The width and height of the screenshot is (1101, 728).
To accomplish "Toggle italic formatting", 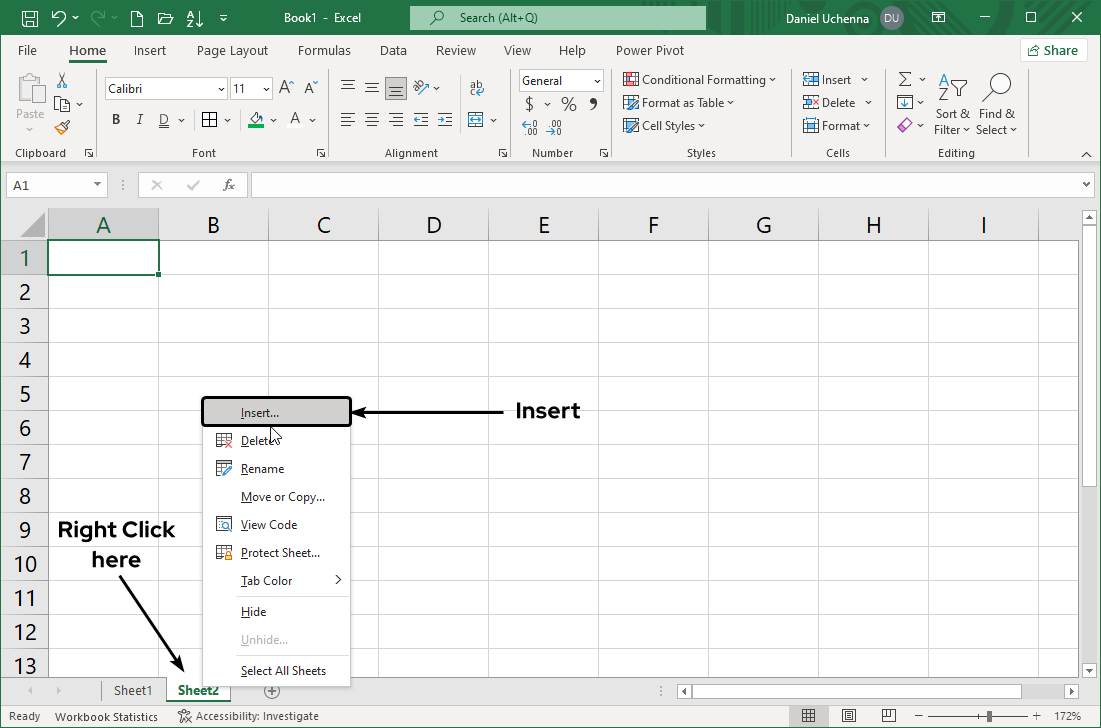I will point(139,119).
